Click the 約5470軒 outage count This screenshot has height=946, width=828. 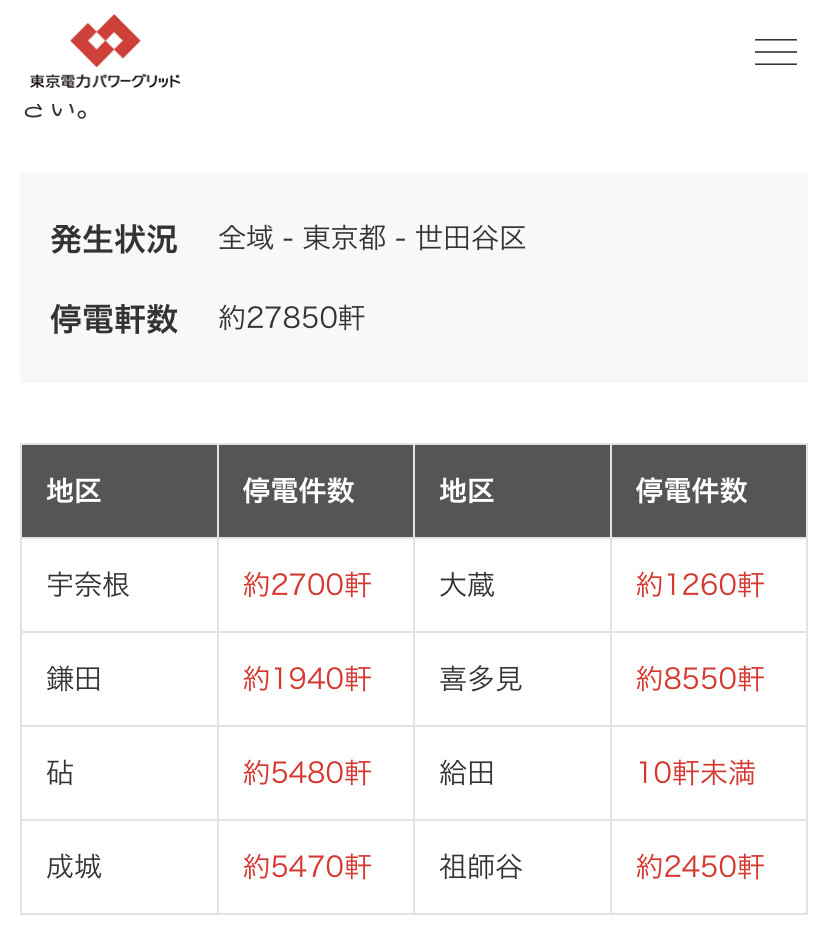point(307,867)
